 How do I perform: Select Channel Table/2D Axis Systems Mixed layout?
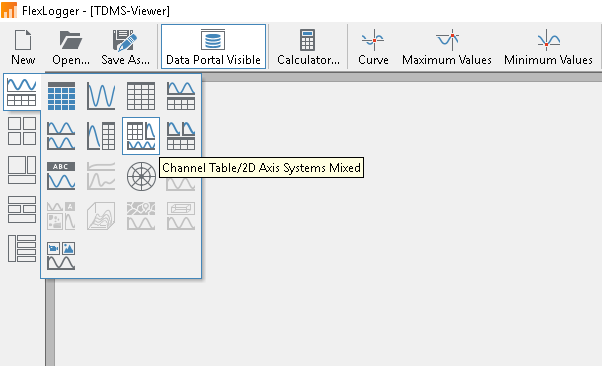pos(141,136)
